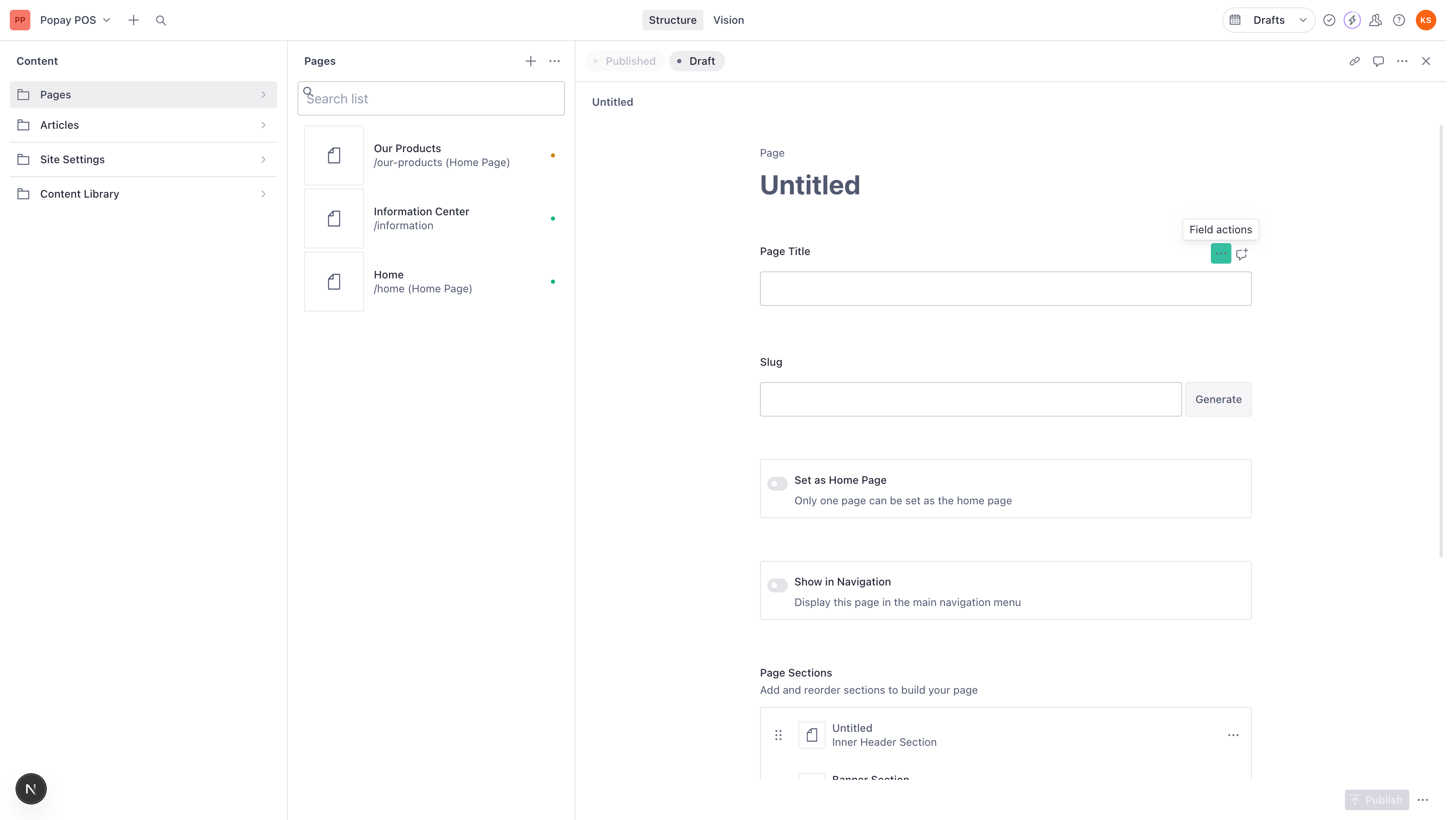The image size is (1456, 820).
Task: Focus the Page Title input
Action: pos(1006,288)
